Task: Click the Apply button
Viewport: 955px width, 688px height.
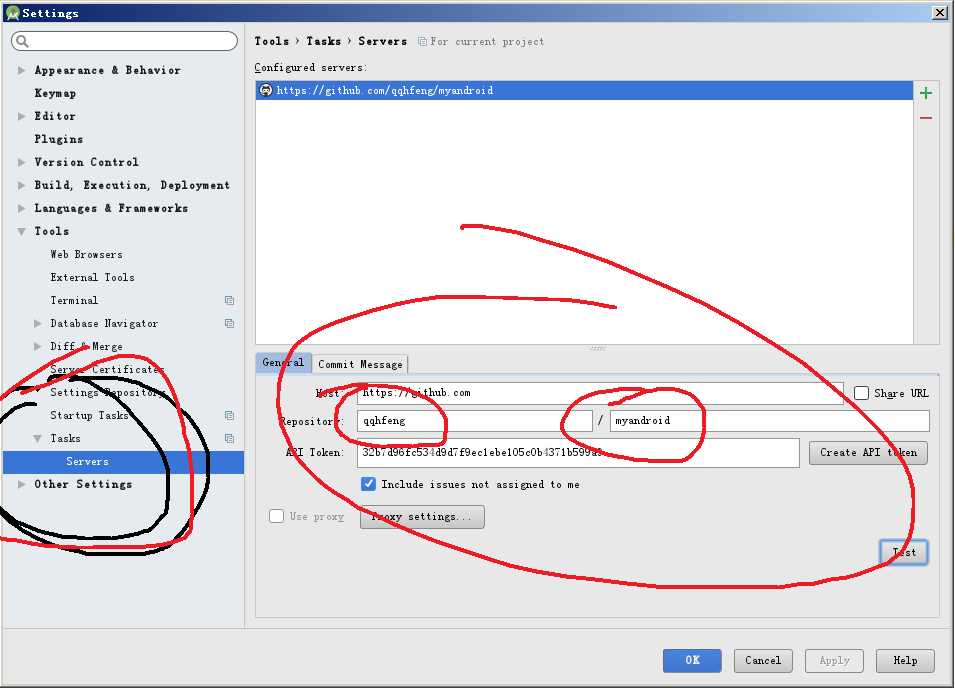Action: click(x=834, y=660)
